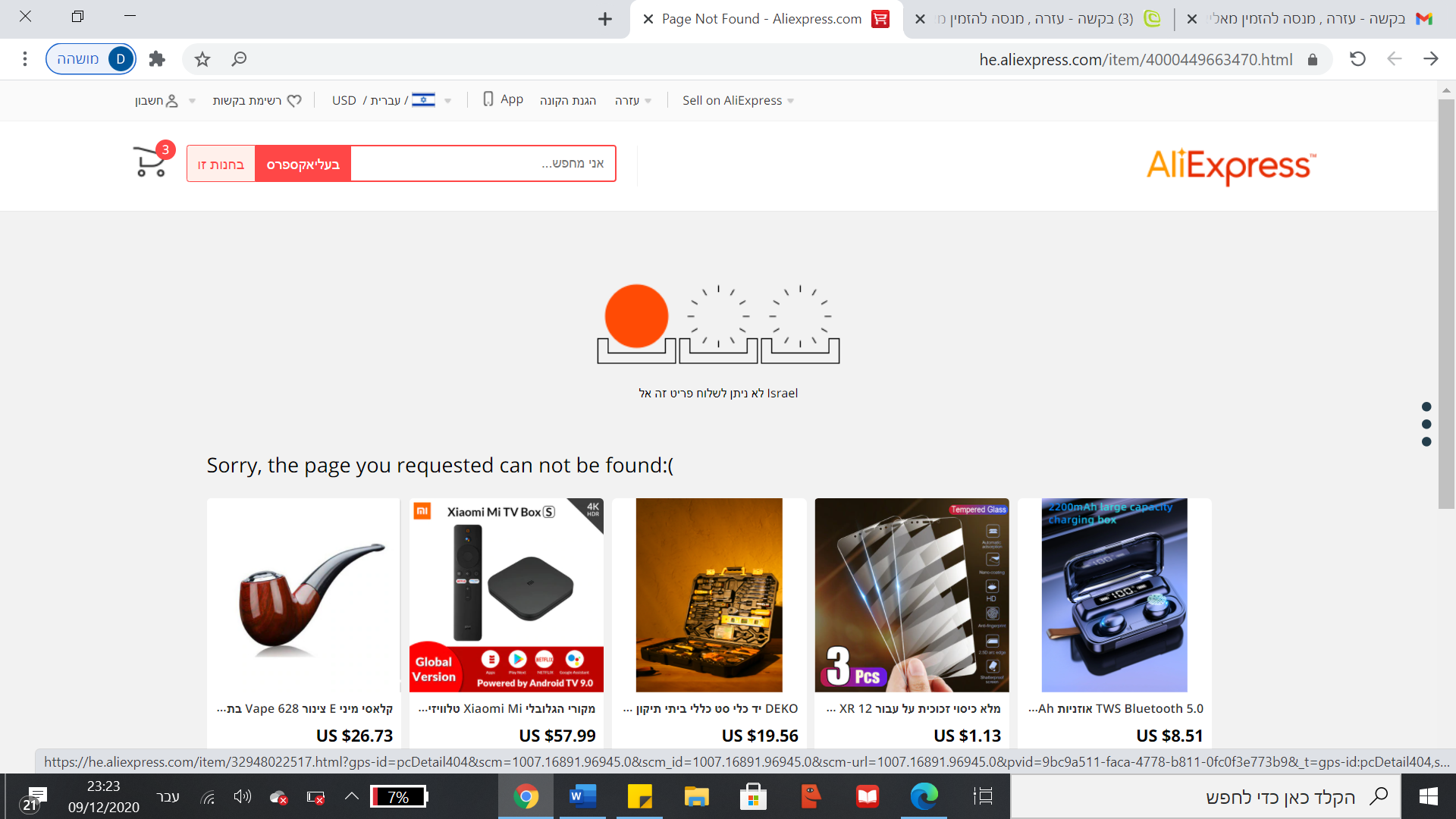Open the wish list link
Image resolution: width=1456 pixels, height=819 pixels.
point(257,101)
